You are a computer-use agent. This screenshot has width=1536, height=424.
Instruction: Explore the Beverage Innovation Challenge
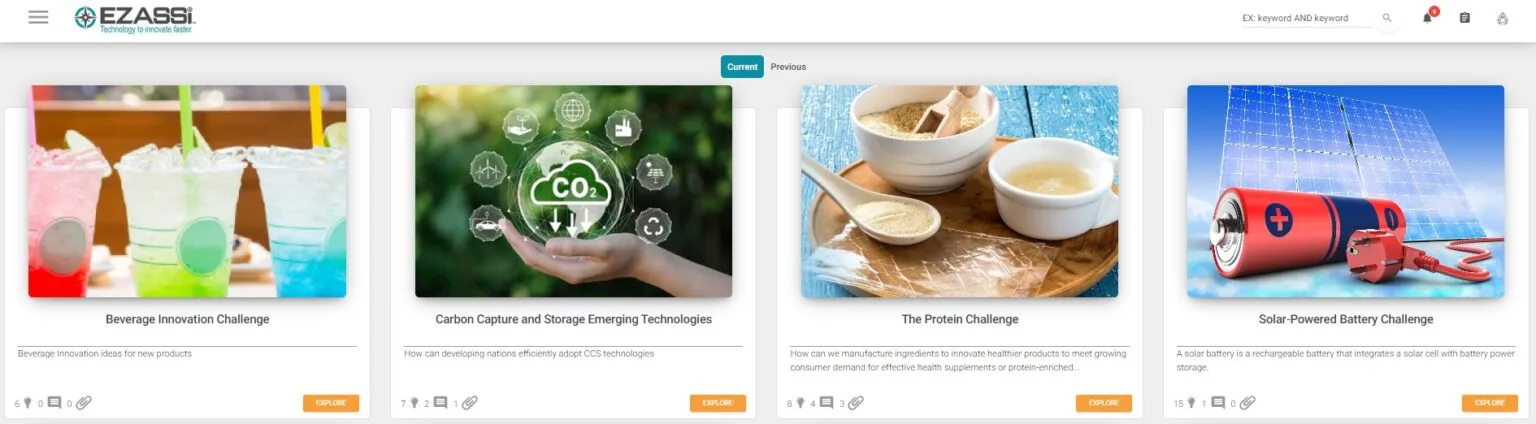coord(331,403)
